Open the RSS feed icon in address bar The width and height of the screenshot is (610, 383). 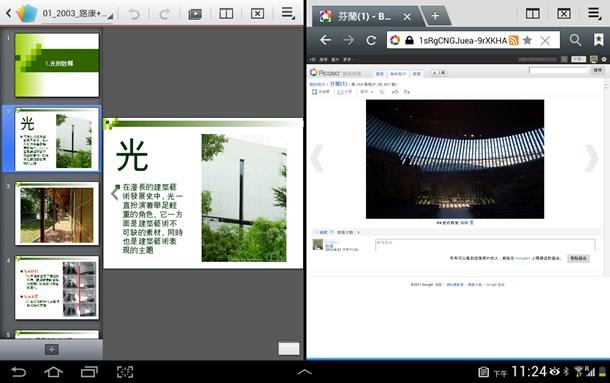[514, 40]
